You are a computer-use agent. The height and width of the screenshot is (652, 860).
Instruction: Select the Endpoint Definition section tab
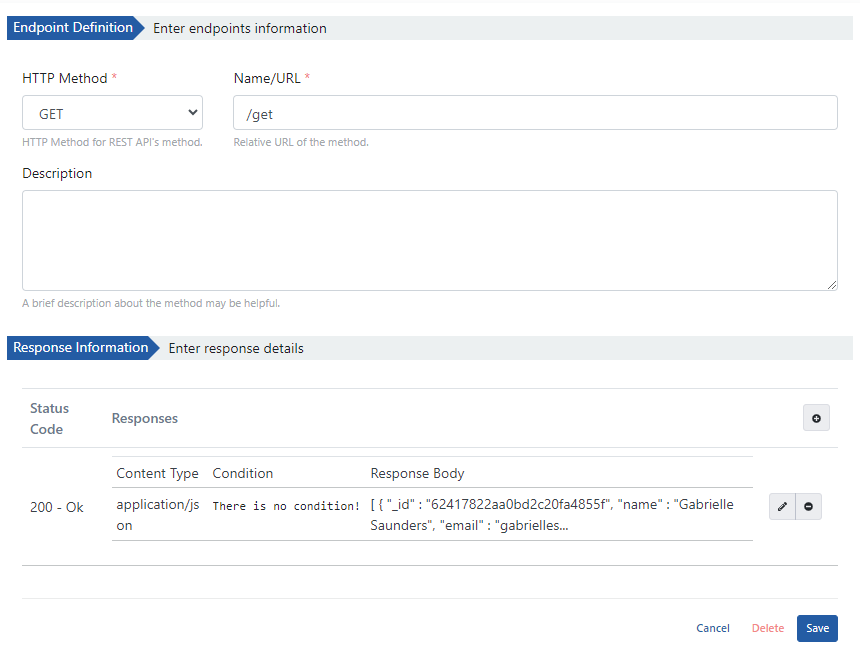pyautogui.click(x=73, y=28)
